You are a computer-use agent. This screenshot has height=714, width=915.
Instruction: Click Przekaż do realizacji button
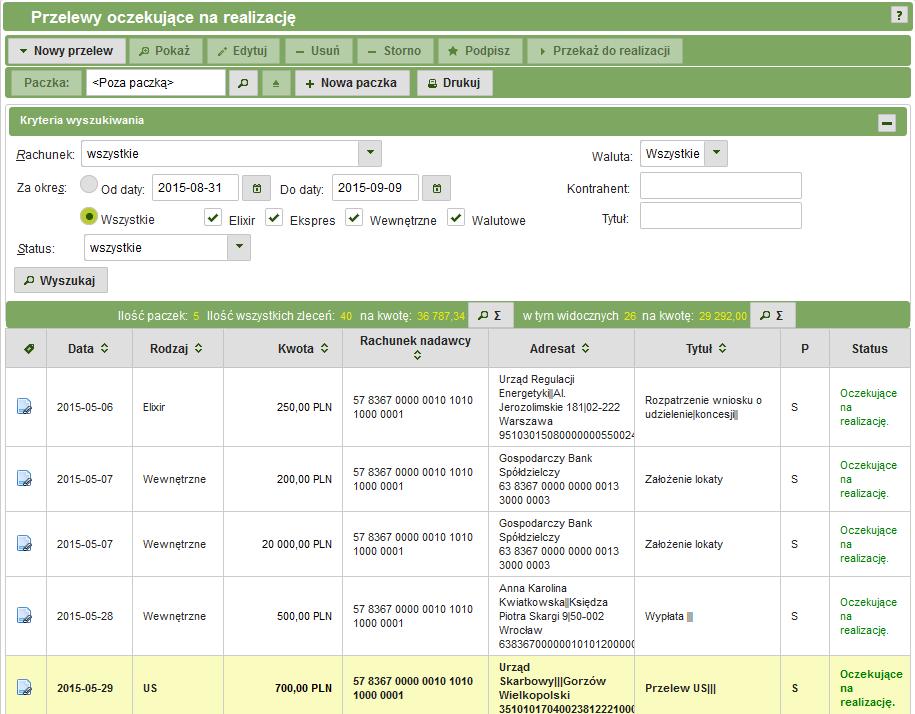(605, 51)
